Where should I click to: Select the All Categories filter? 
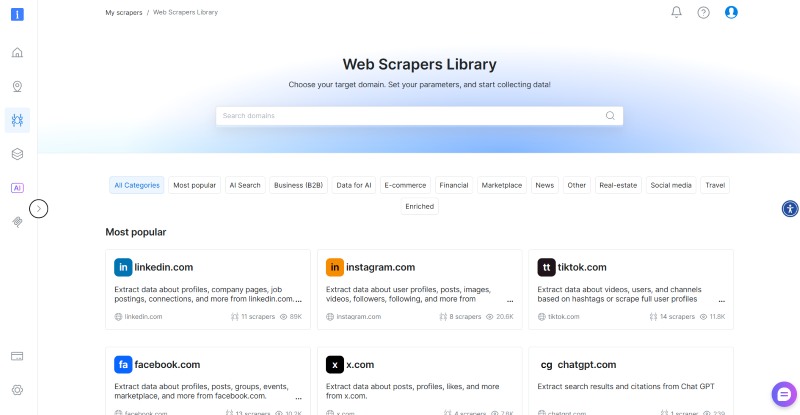[x=137, y=185]
